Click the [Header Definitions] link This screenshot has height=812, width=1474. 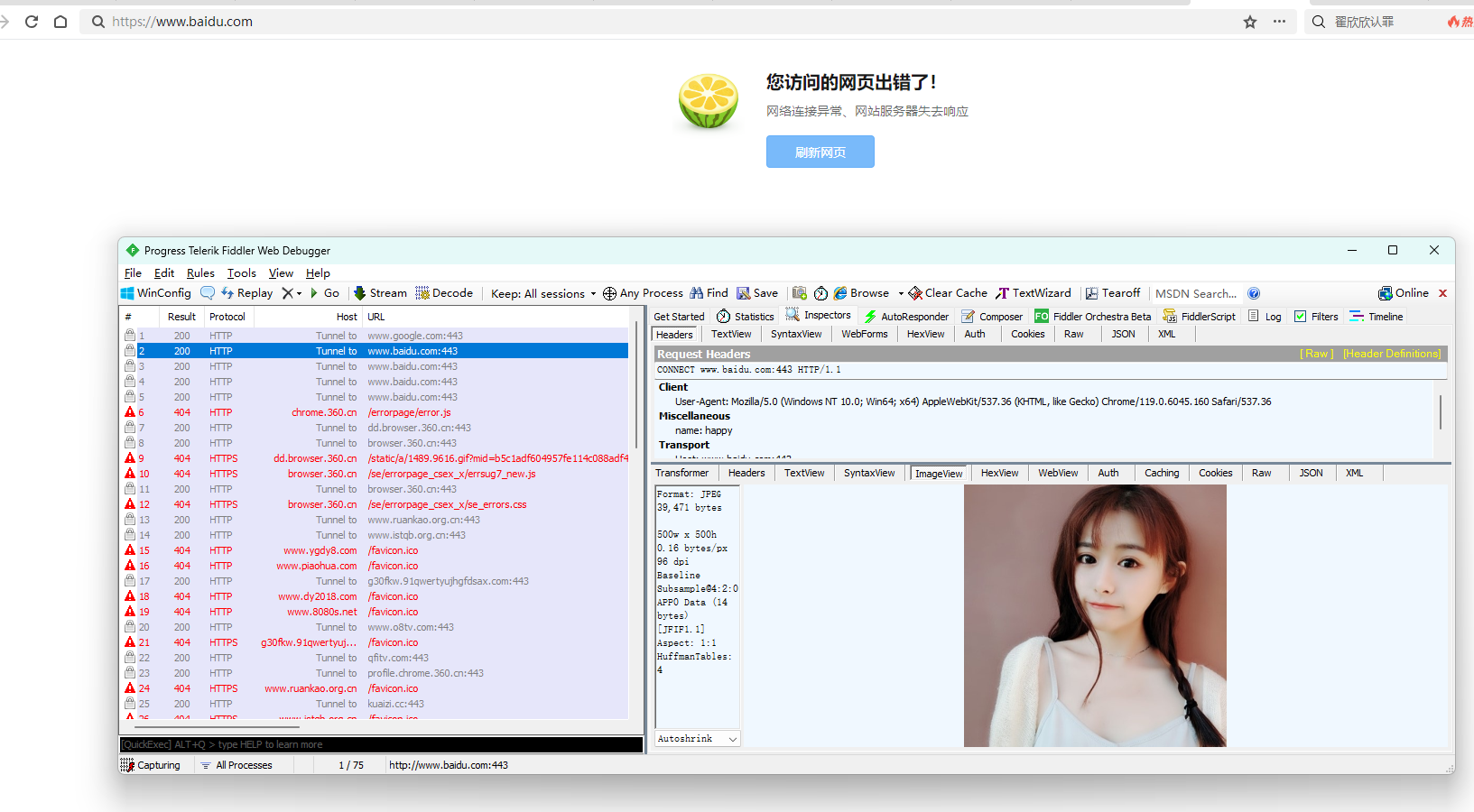point(1392,354)
